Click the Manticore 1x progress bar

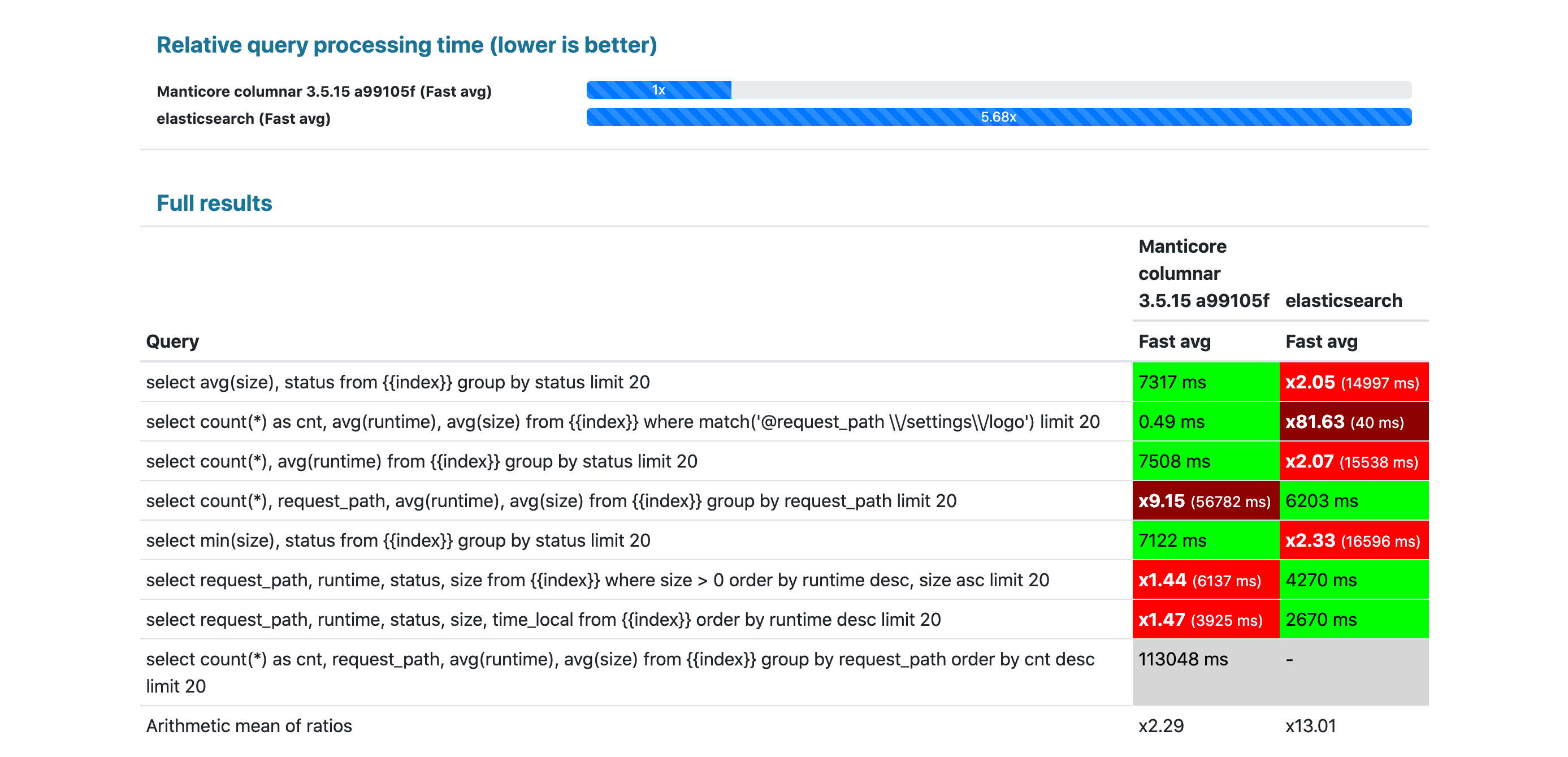click(659, 90)
